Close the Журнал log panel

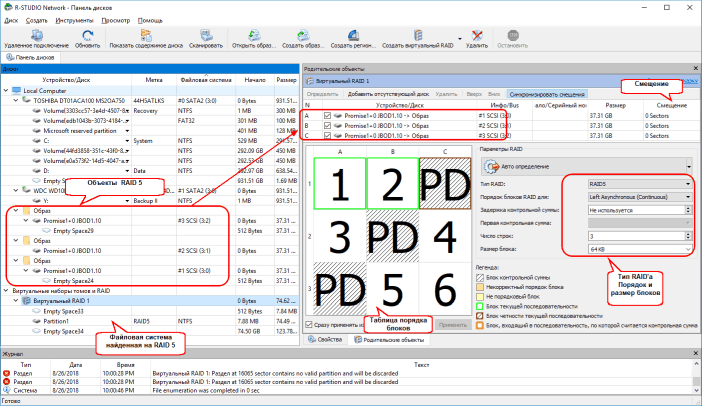point(696,354)
